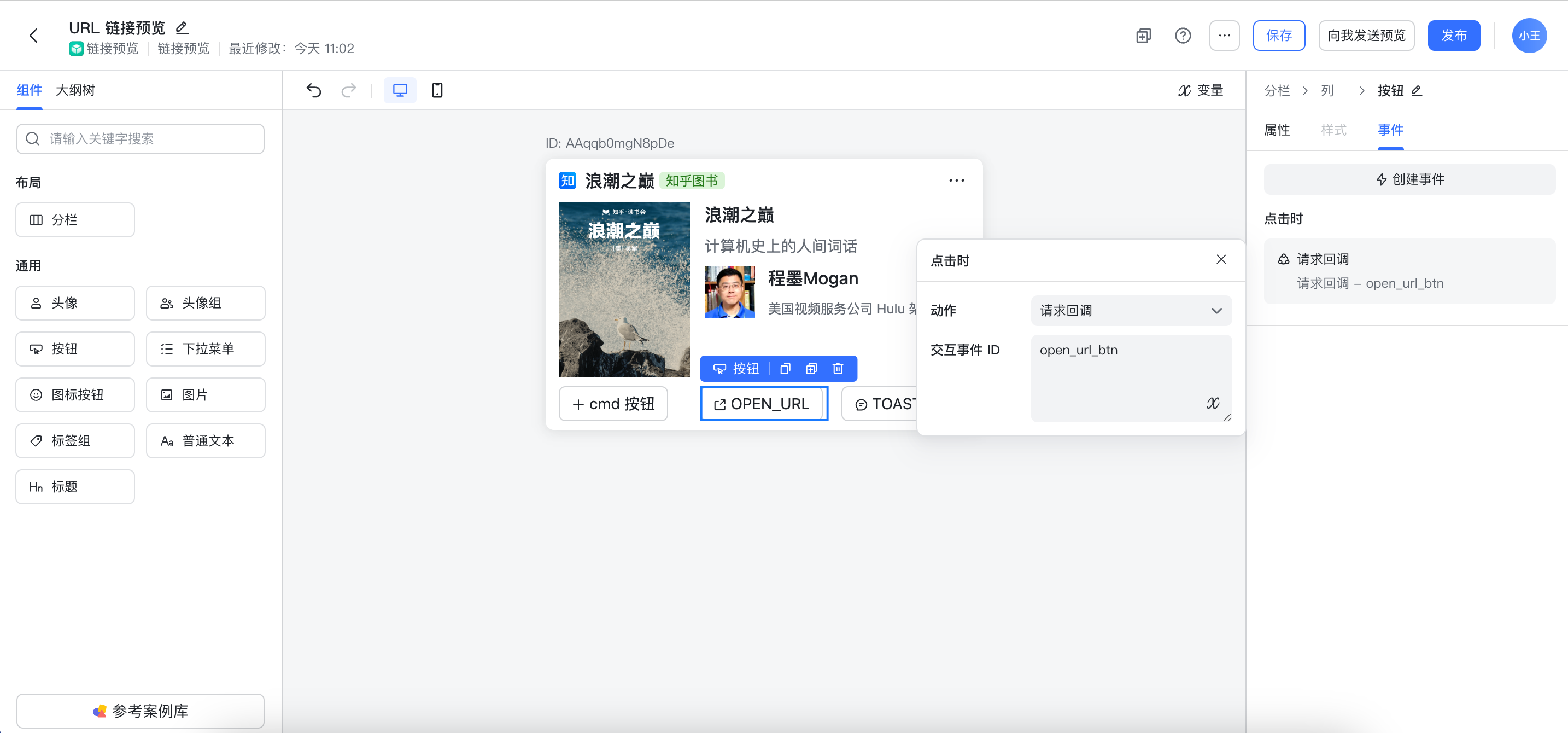The height and width of the screenshot is (733, 1568).
Task: Open the 请求回调 event entry
Action: [x=1409, y=271]
